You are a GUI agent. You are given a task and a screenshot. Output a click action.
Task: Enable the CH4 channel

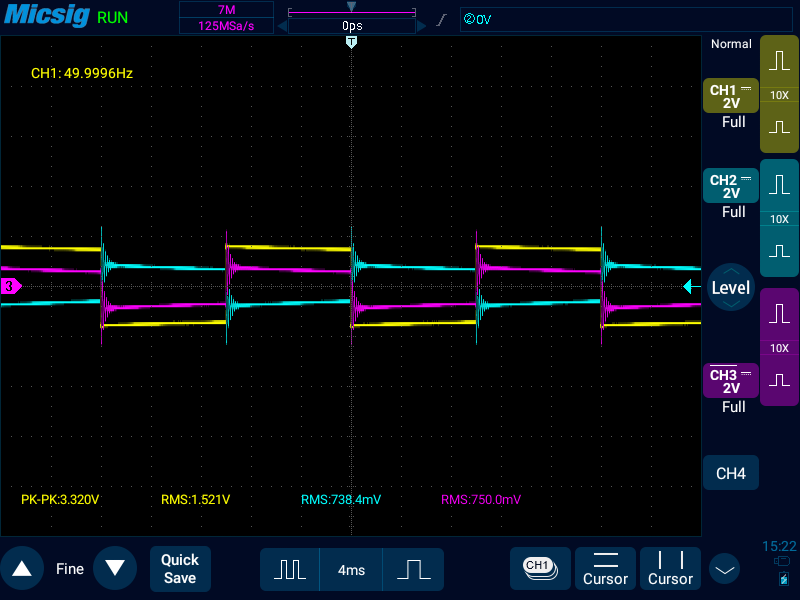731,474
